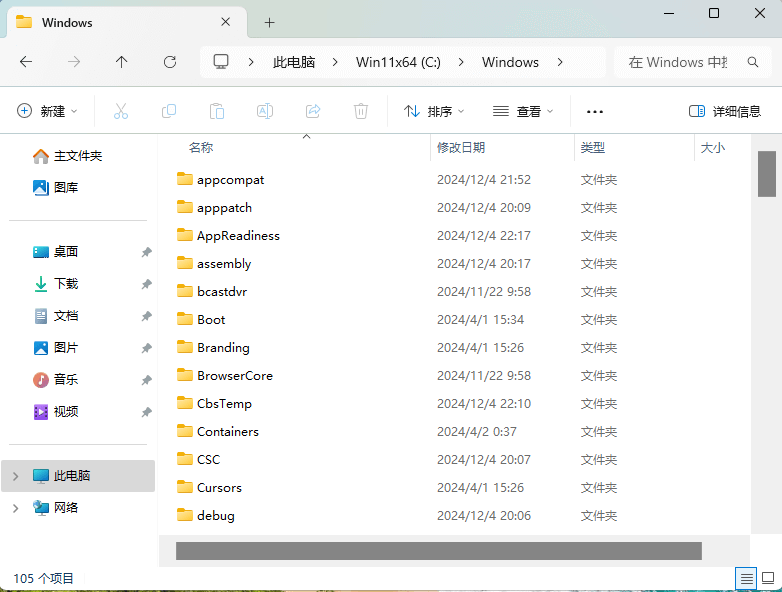The height and width of the screenshot is (592, 782).
Task: Select 下载 in the navigation sidebar
Action: coord(65,284)
